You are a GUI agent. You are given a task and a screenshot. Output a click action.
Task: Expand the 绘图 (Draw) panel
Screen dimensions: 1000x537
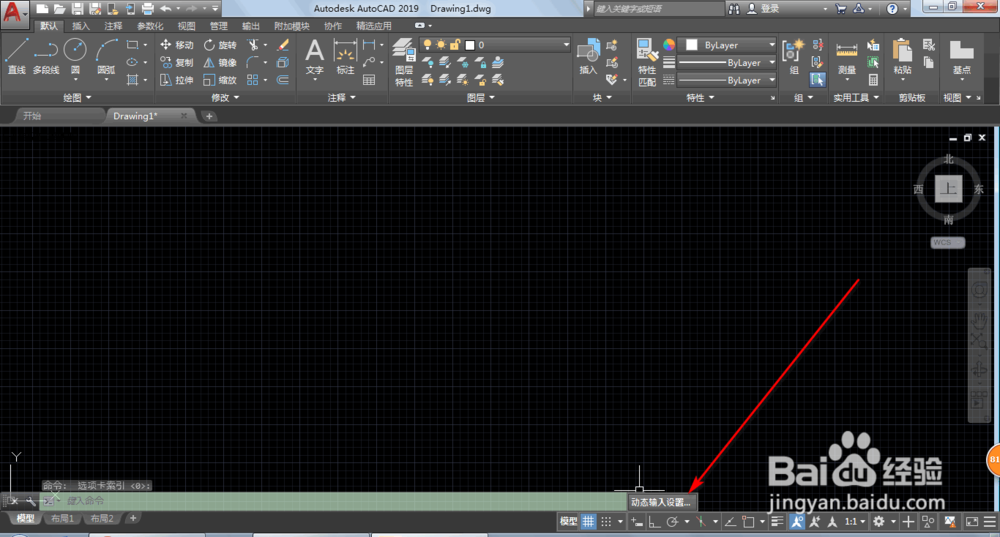(x=77, y=98)
